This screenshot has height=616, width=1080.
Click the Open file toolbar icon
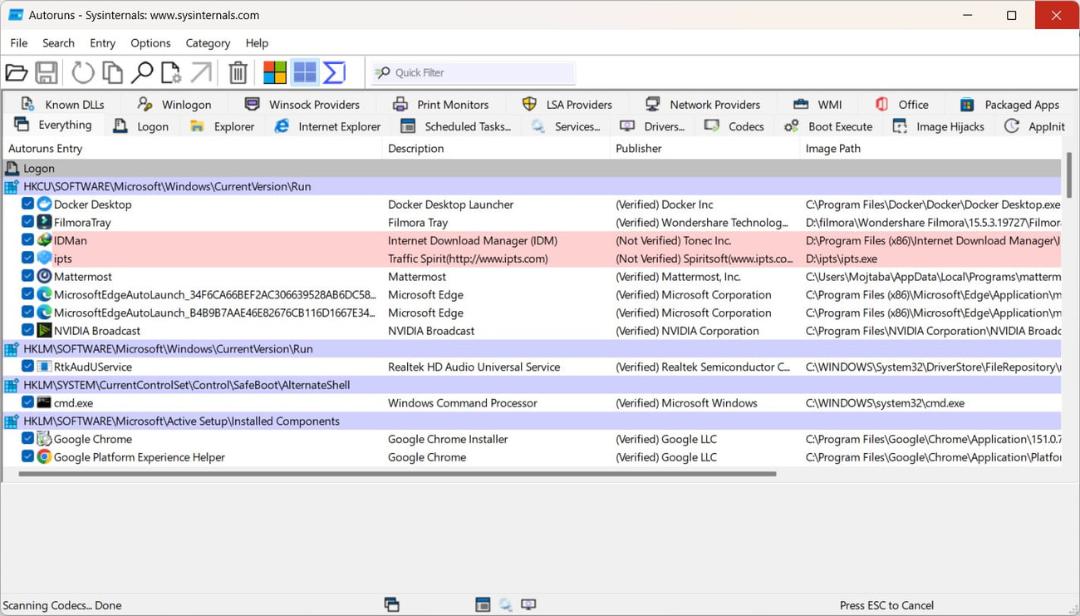[x=16, y=72]
